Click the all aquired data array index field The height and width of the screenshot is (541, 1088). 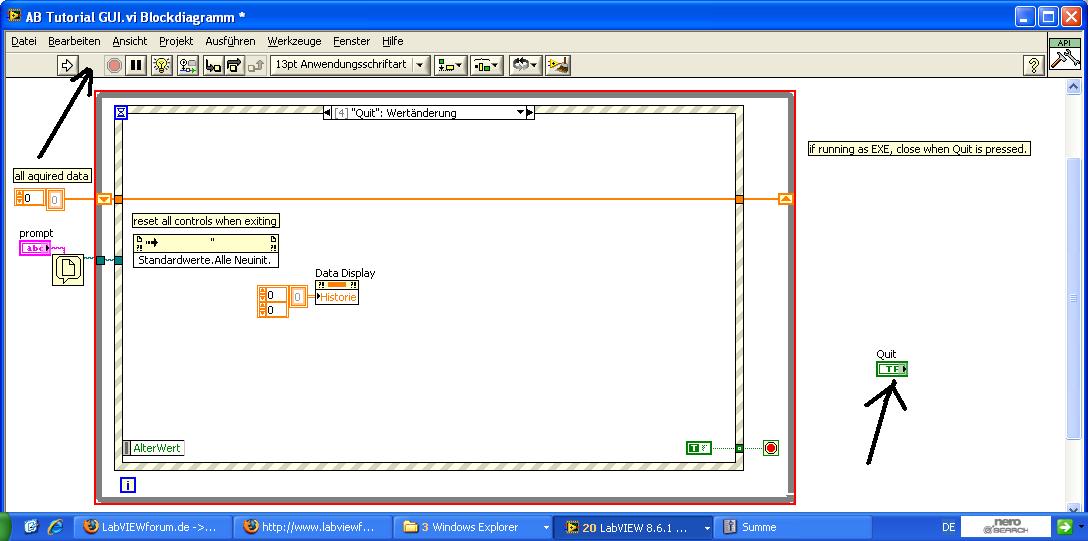coord(30,198)
